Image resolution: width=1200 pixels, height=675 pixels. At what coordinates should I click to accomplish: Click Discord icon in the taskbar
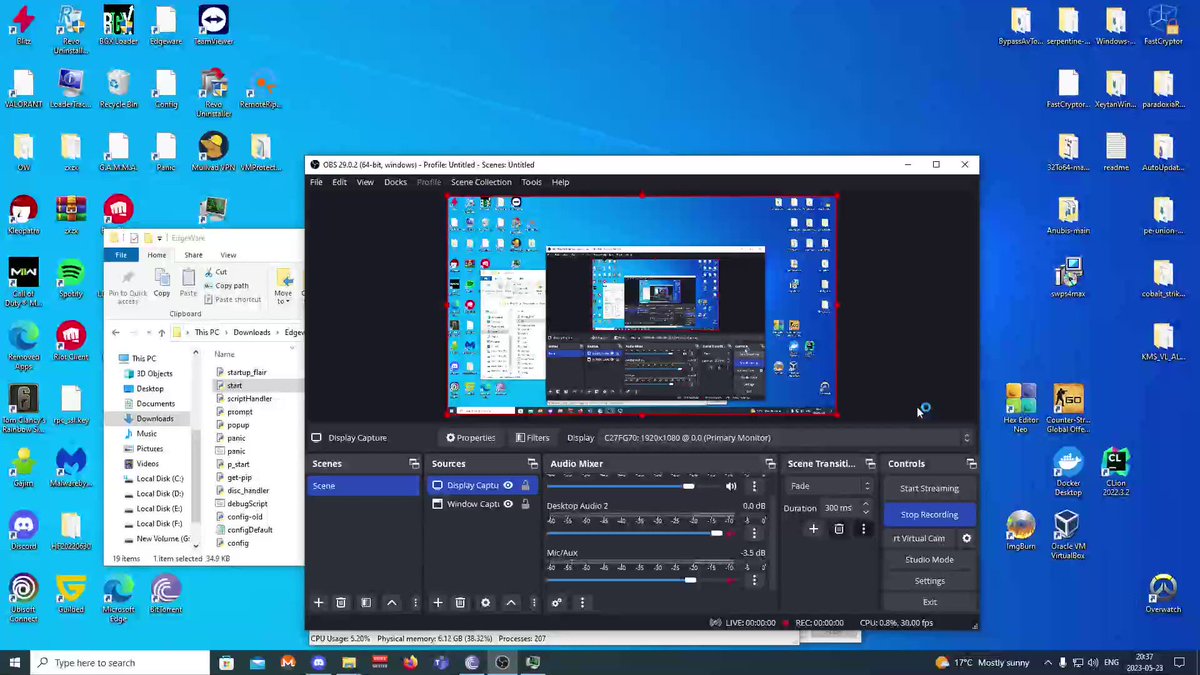coord(319,662)
